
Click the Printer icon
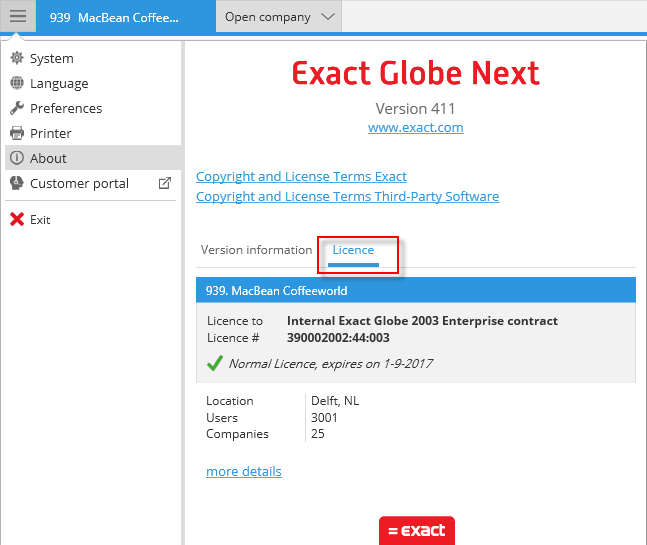[17, 133]
